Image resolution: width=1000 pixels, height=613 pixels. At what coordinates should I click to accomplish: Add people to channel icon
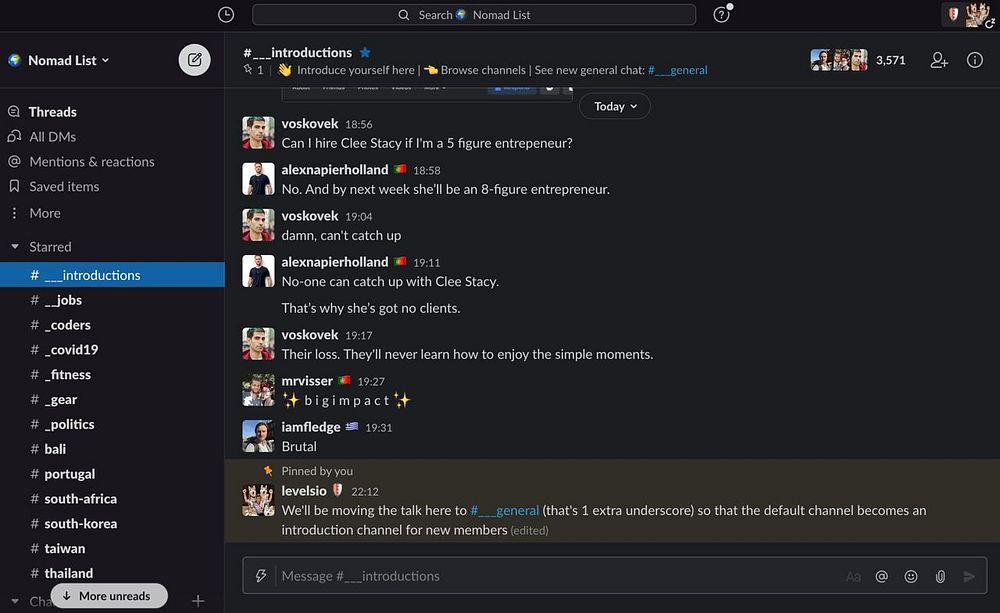pyautogui.click(x=939, y=60)
